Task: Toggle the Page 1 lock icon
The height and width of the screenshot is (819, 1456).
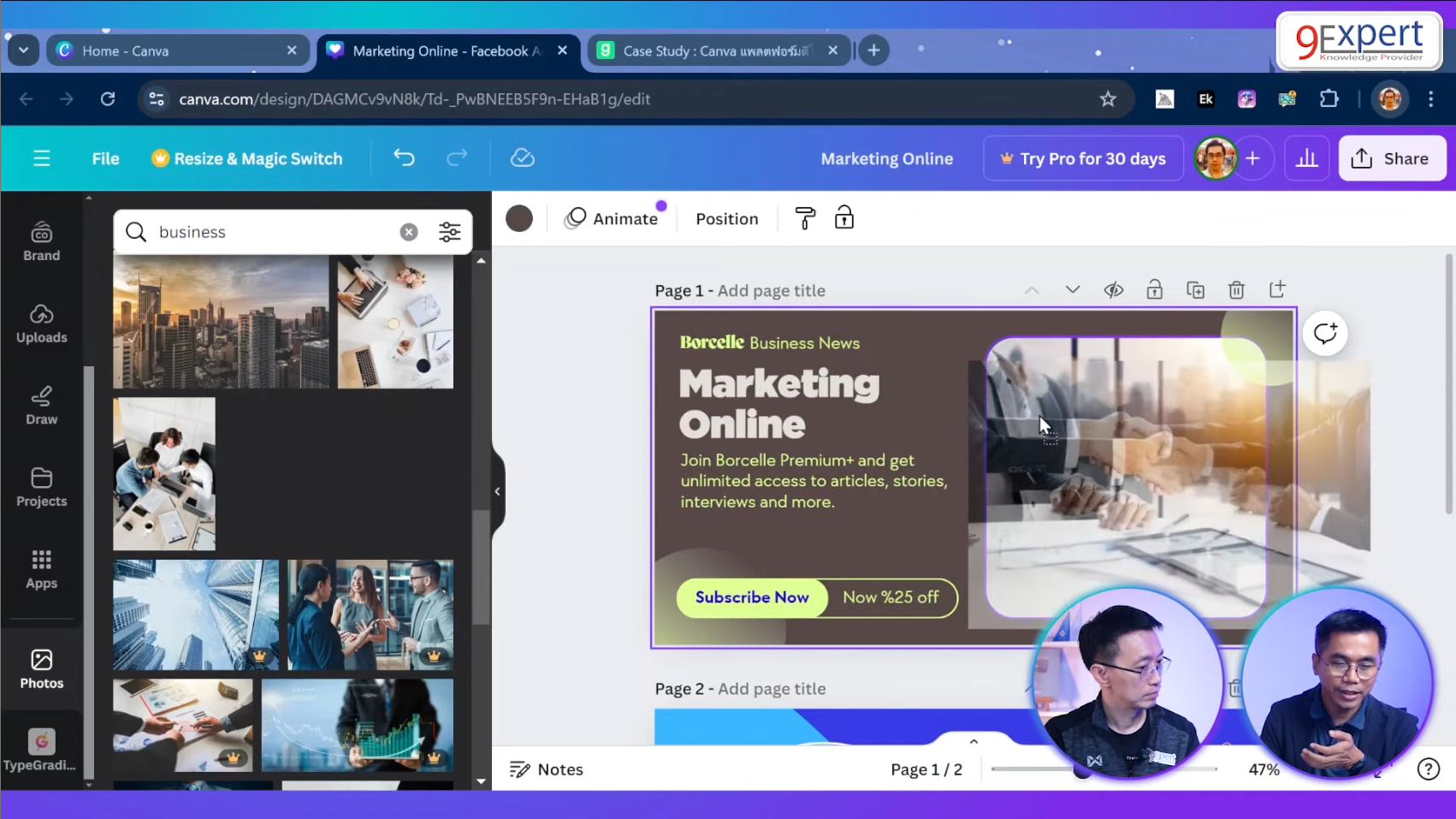Action: (x=1154, y=289)
